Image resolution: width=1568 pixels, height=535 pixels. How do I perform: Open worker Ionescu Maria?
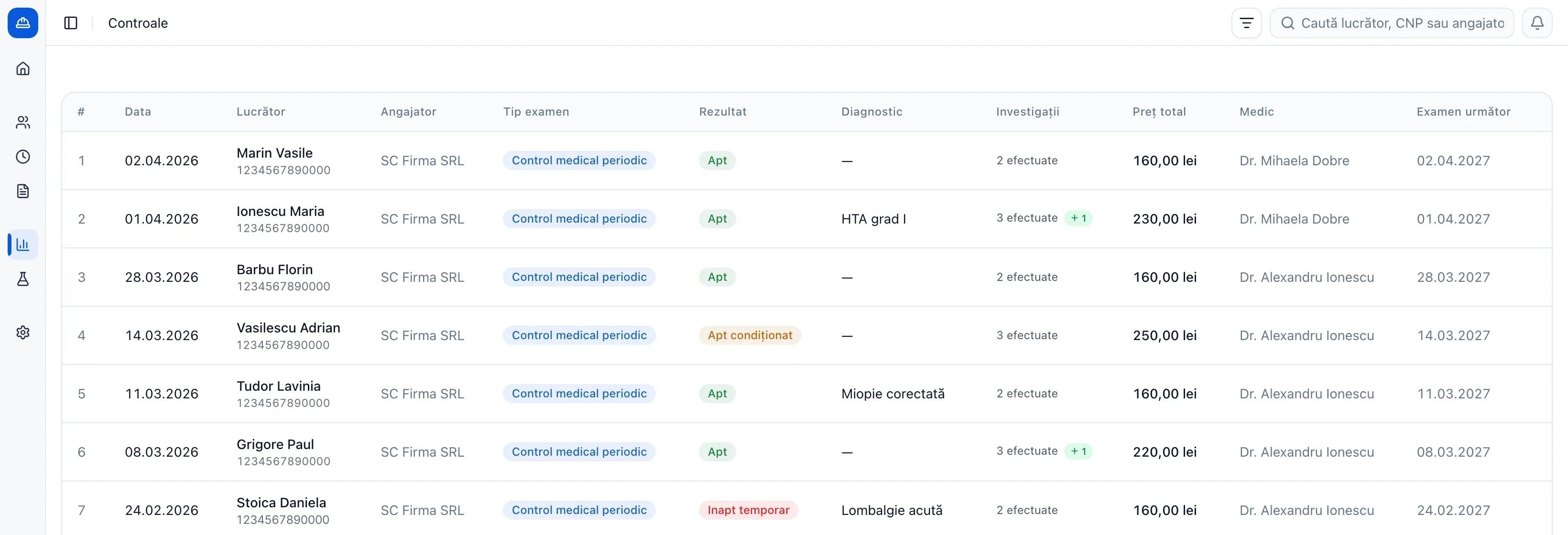(280, 212)
